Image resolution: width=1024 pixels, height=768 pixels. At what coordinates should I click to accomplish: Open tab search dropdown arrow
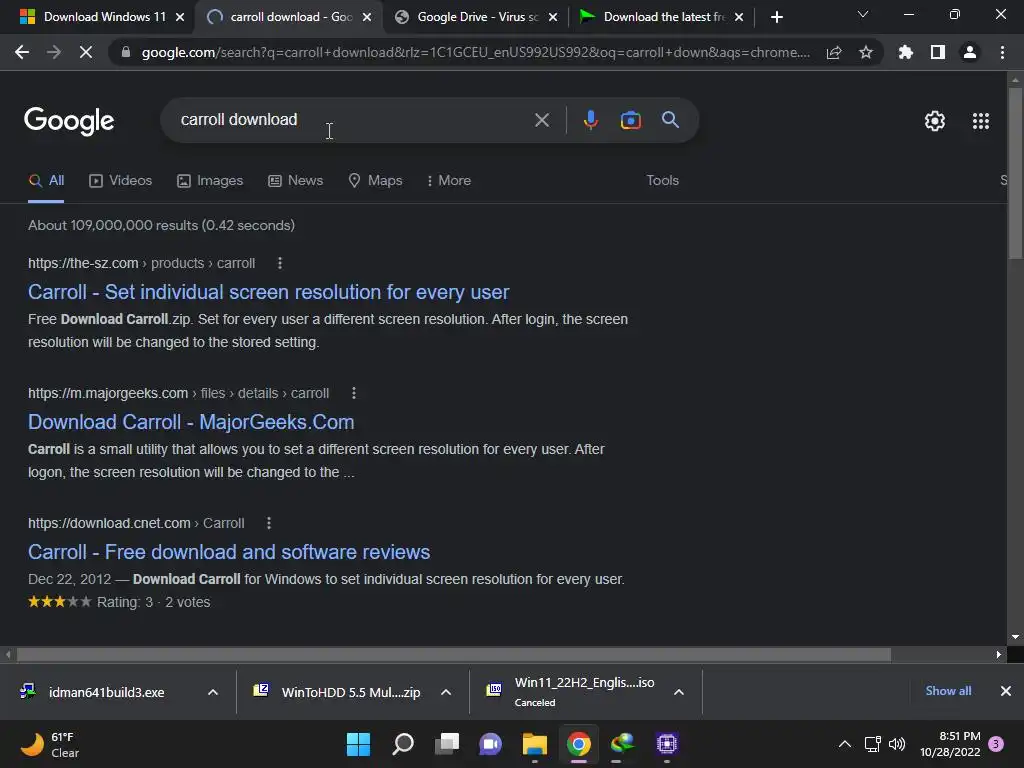(863, 15)
